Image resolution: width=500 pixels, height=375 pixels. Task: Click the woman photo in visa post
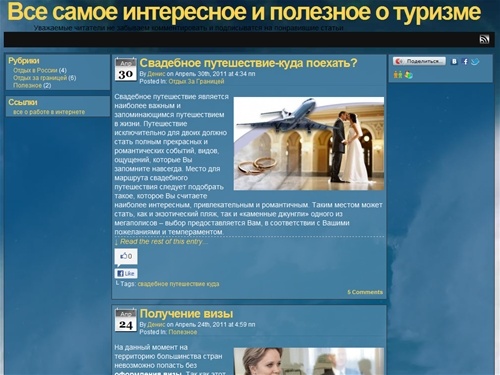tap(309, 361)
